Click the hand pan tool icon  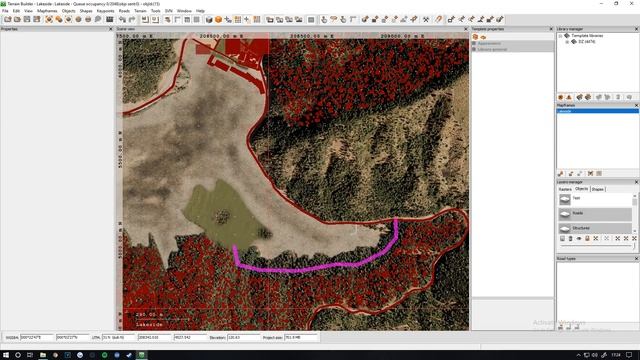pos(324,19)
